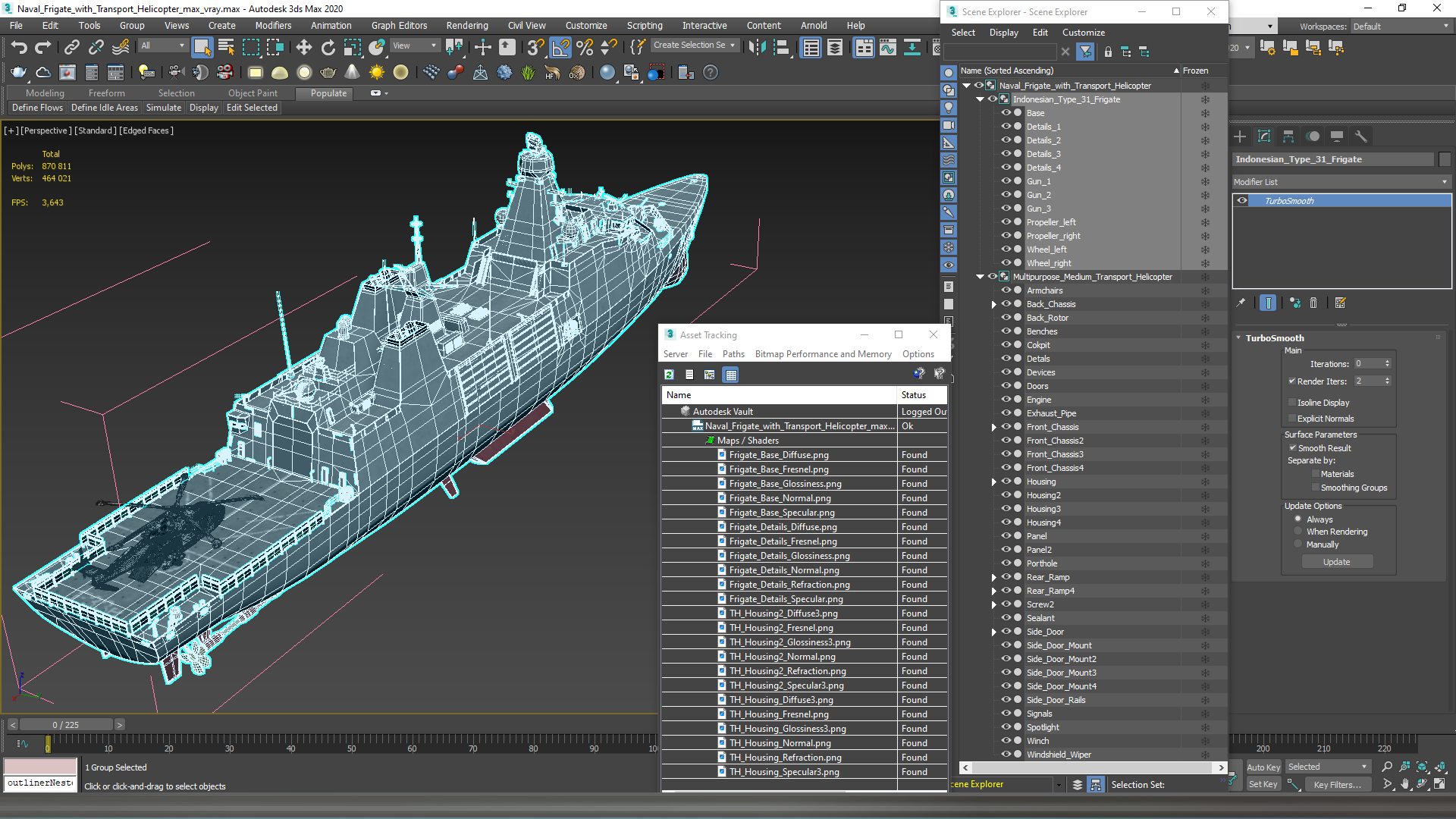Expand the Back_Chassis tree node
Screen dimensions: 1456x819
coord(993,304)
